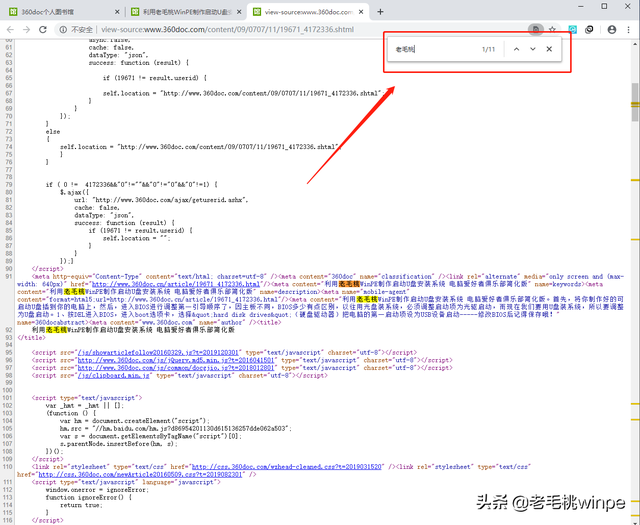Go forward to the next page
Viewport: 640px width, 525px height.
click(27, 29)
